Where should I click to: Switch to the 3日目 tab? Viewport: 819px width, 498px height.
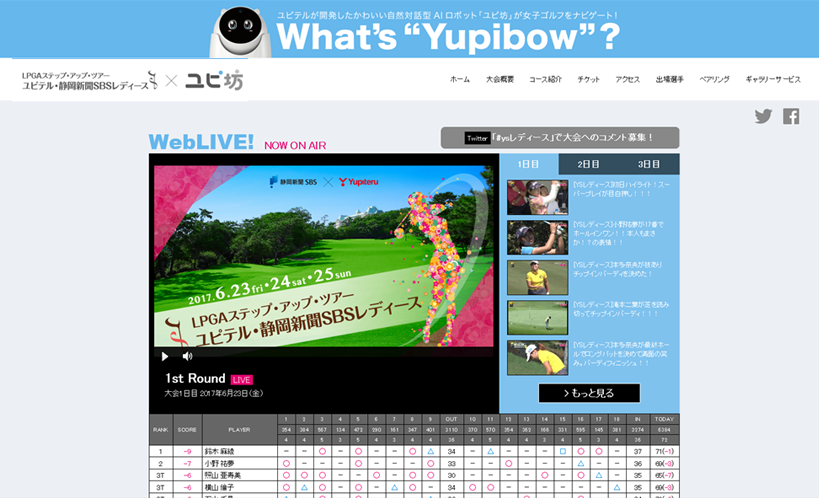[649, 164]
